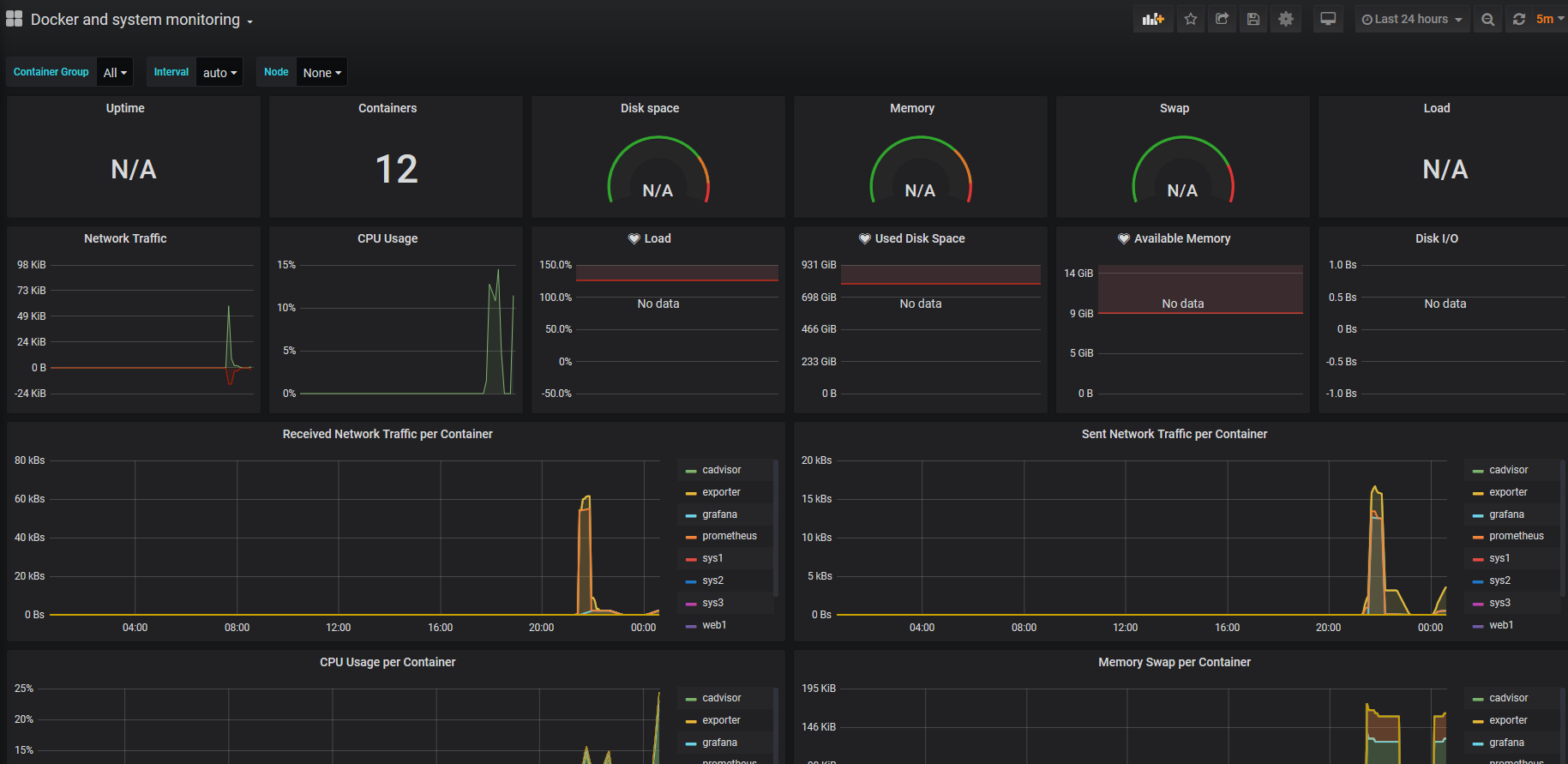Click the heart icon on Load panel
The width and height of the screenshot is (1568, 764).
pos(634,238)
